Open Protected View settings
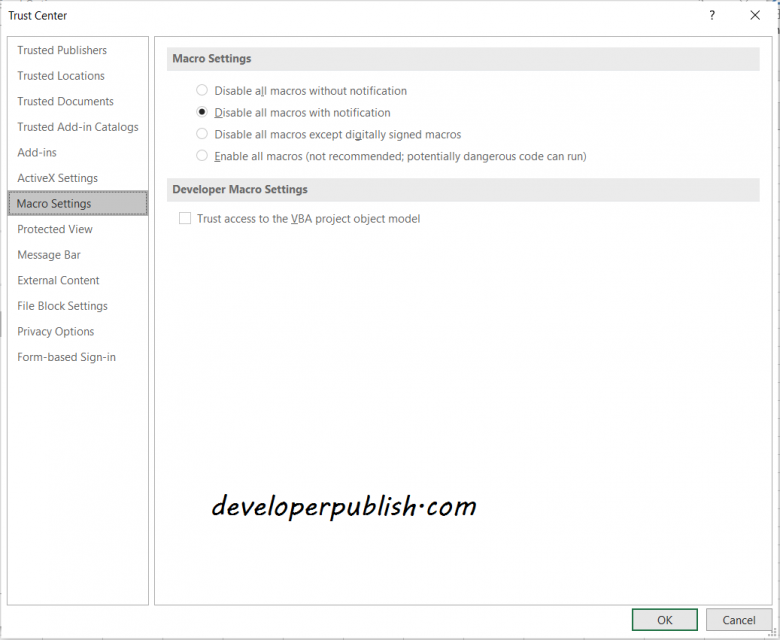The height and width of the screenshot is (640, 780). point(55,229)
